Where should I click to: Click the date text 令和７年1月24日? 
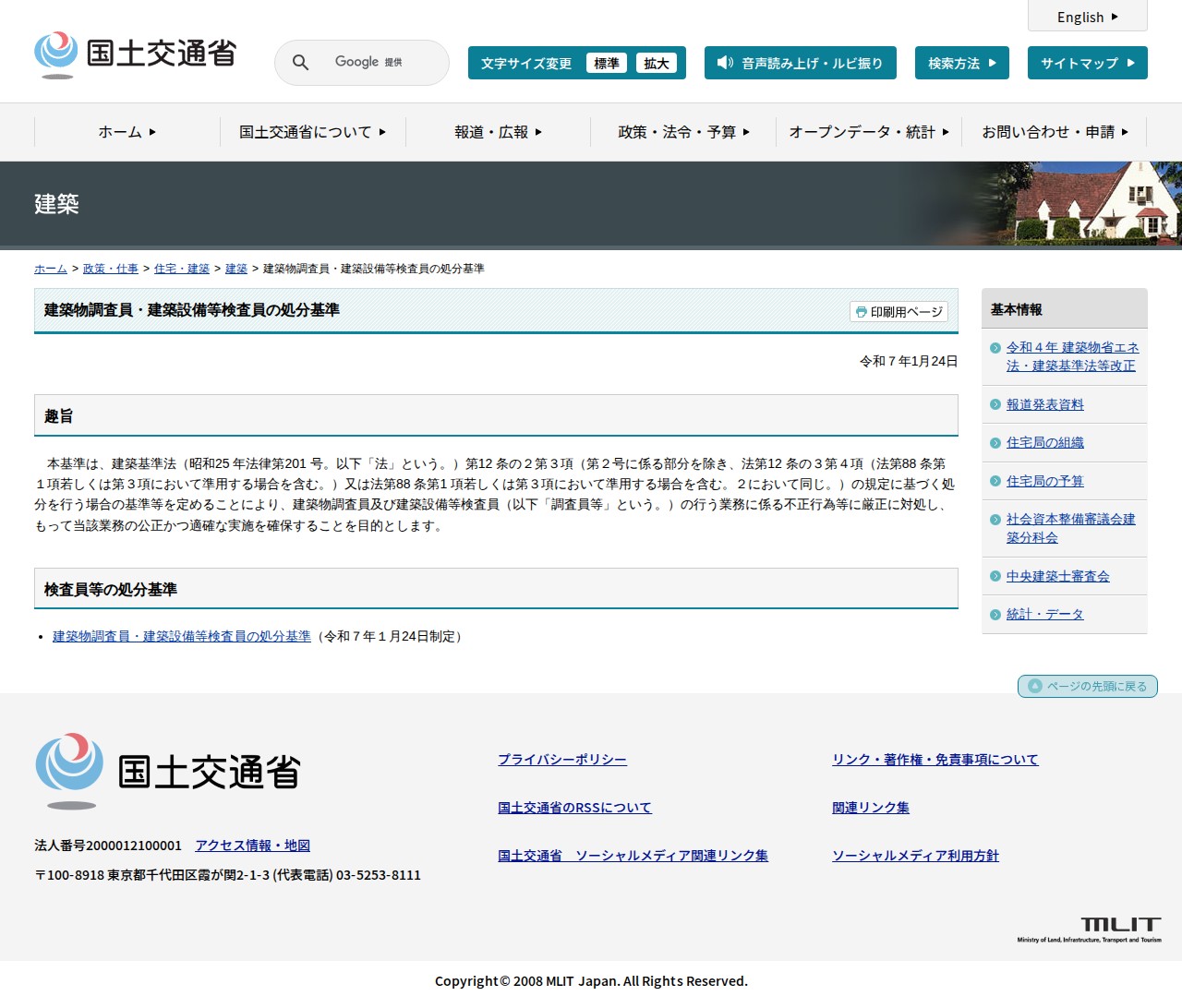[x=909, y=361]
